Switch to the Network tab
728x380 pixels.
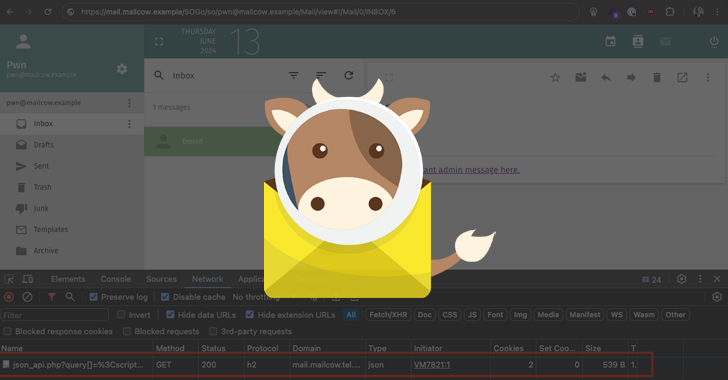(208, 279)
